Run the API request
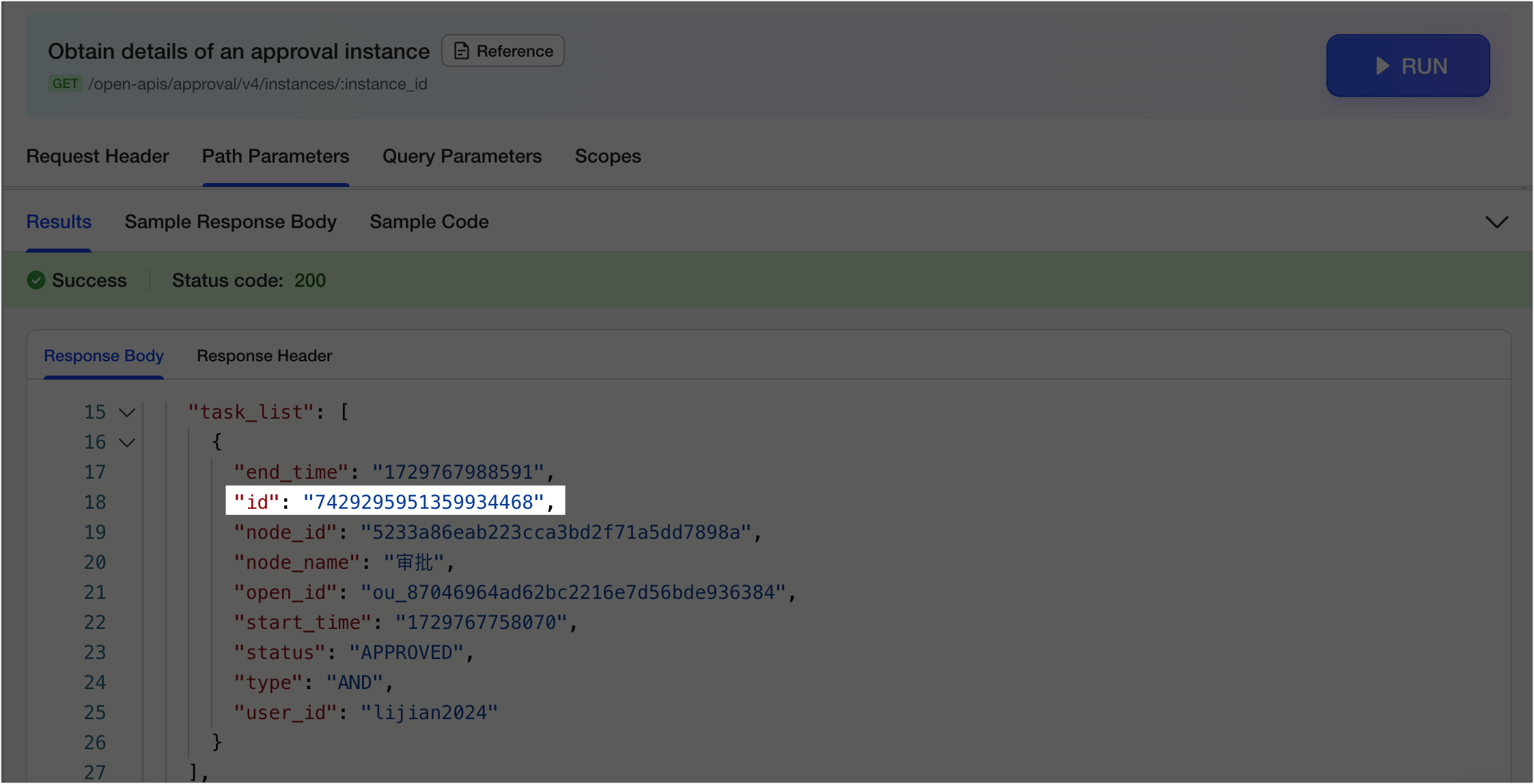The width and height of the screenshot is (1534, 784). coord(1408,66)
